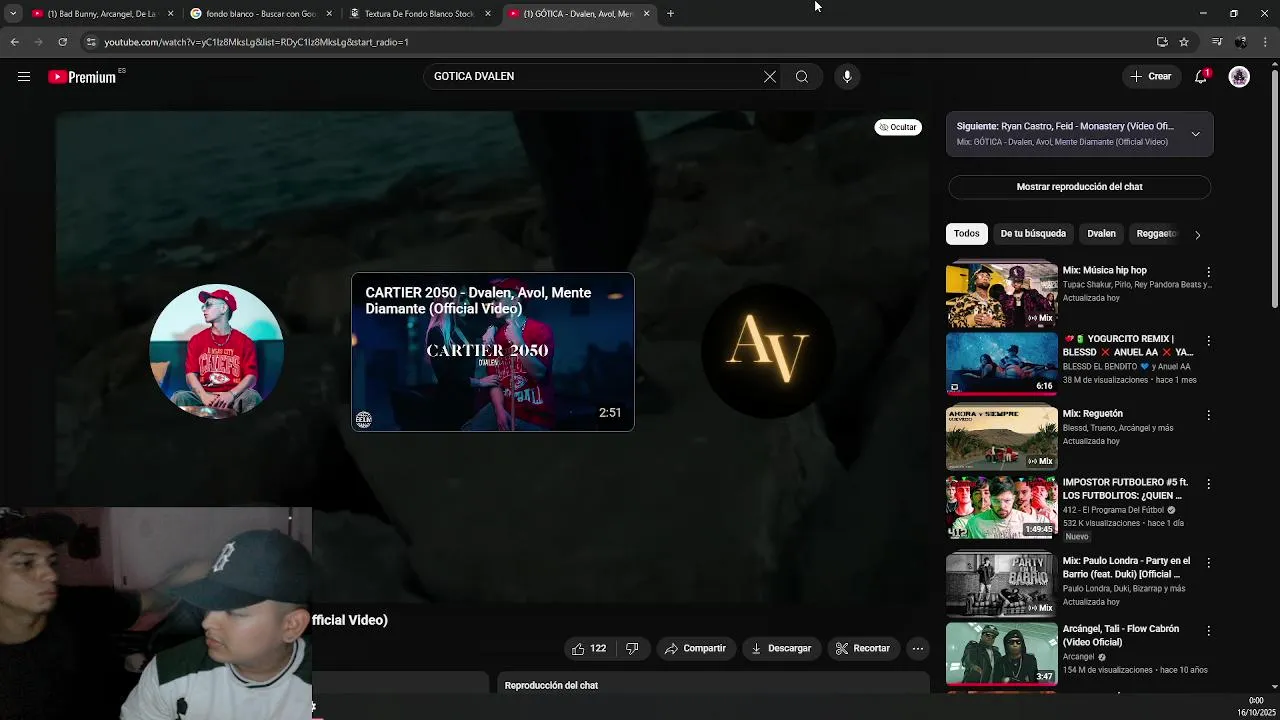The width and height of the screenshot is (1280, 720).
Task: Open options for Paulo Londra mix
Action: (1208, 563)
